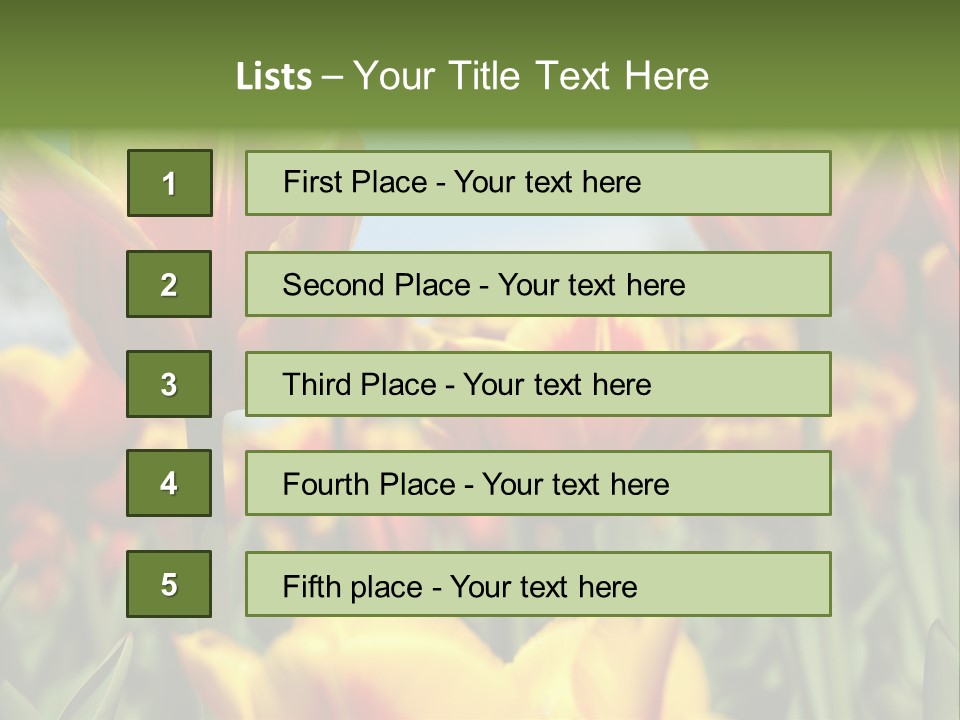Select 'Your Title Text Here' in the title
The height and width of the screenshot is (720, 960).
click(x=531, y=77)
